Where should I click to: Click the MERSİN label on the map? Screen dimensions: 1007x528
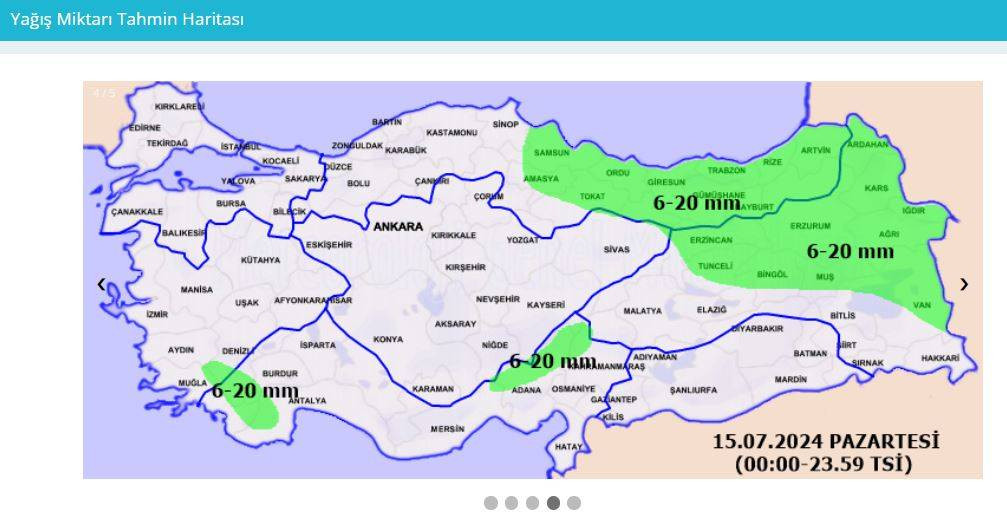(448, 428)
